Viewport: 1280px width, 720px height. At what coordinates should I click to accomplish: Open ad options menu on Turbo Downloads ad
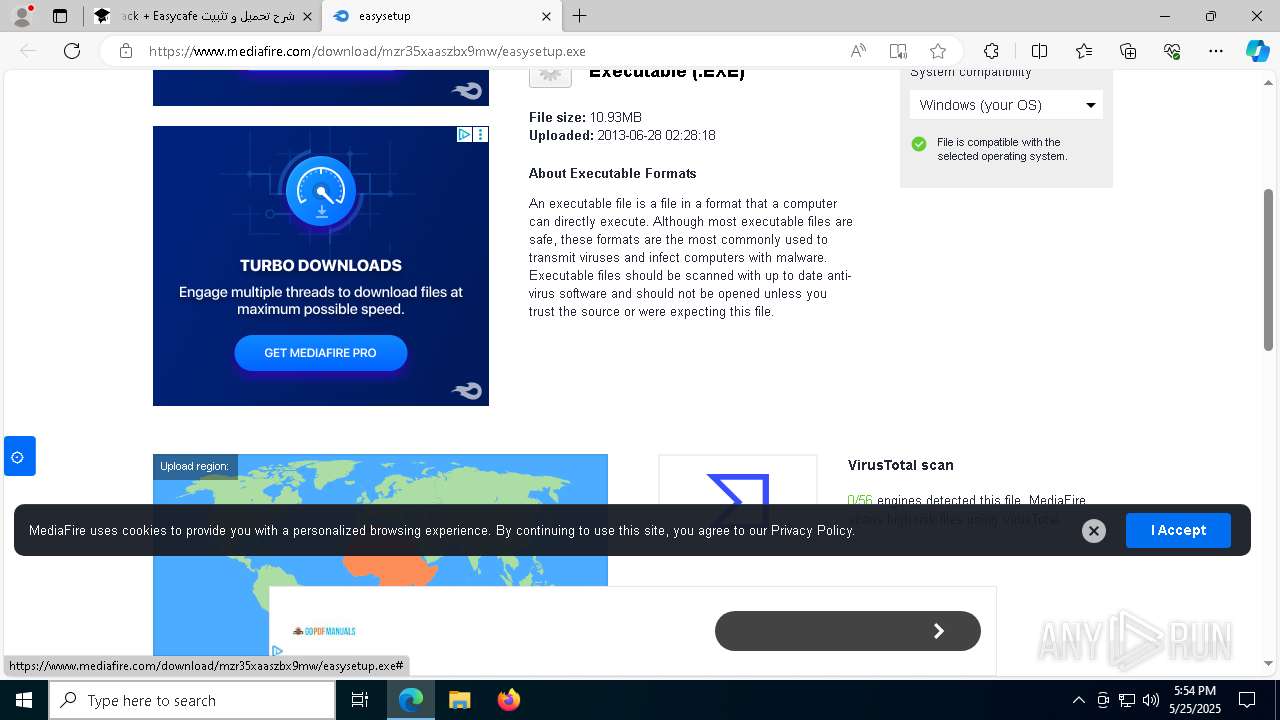tap(481, 134)
